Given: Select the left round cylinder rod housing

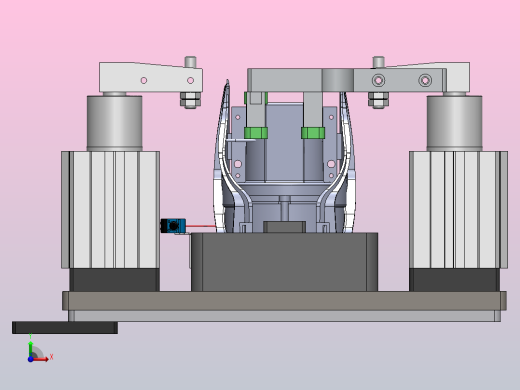Looking at the screenshot, I should 114,123.
